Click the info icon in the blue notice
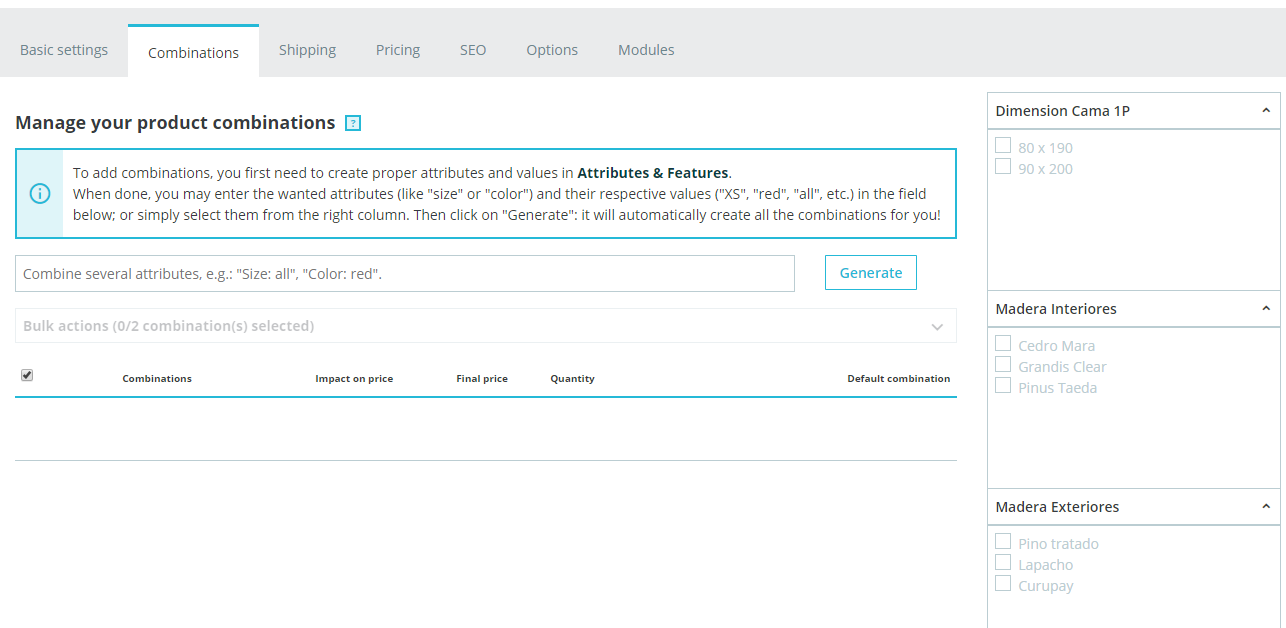This screenshot has height=628, width=1286. point(40,193)
